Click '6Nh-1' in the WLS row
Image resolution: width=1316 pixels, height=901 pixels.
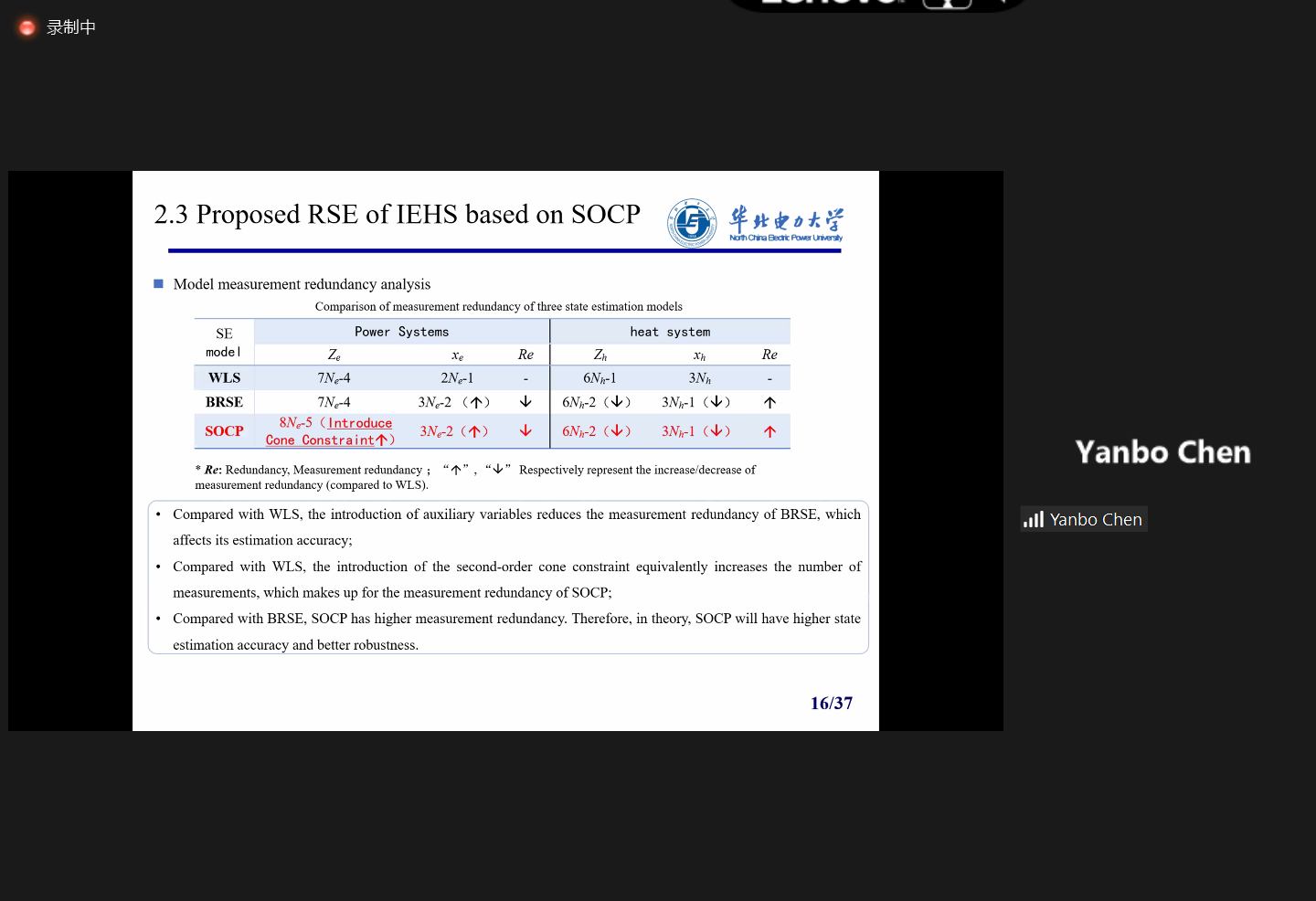[x=600, y=378]
